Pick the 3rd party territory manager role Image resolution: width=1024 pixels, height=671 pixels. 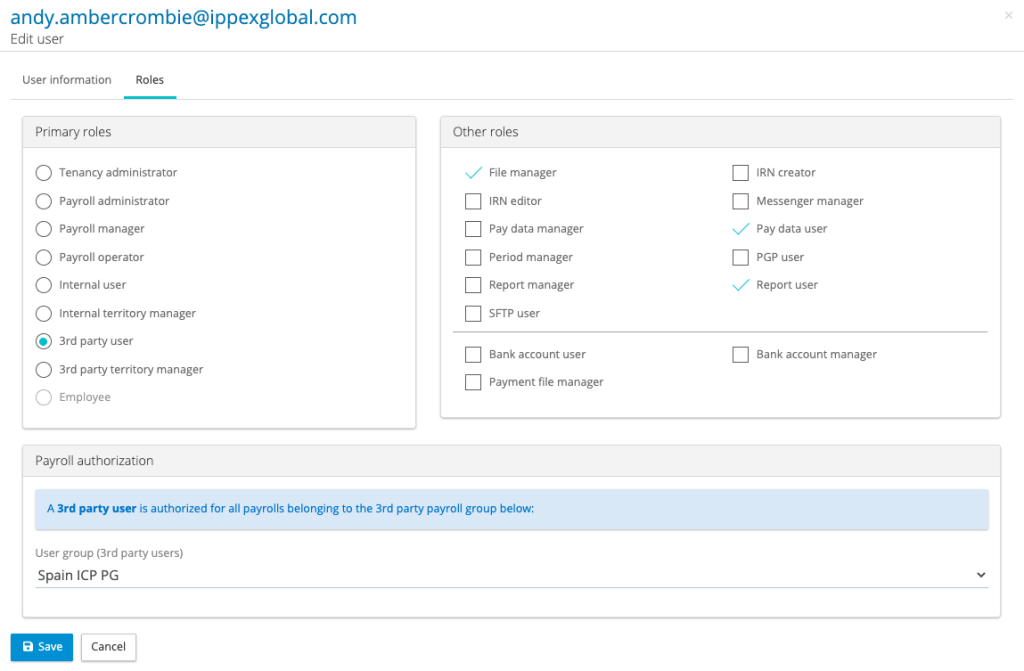(x=44, y=369)
